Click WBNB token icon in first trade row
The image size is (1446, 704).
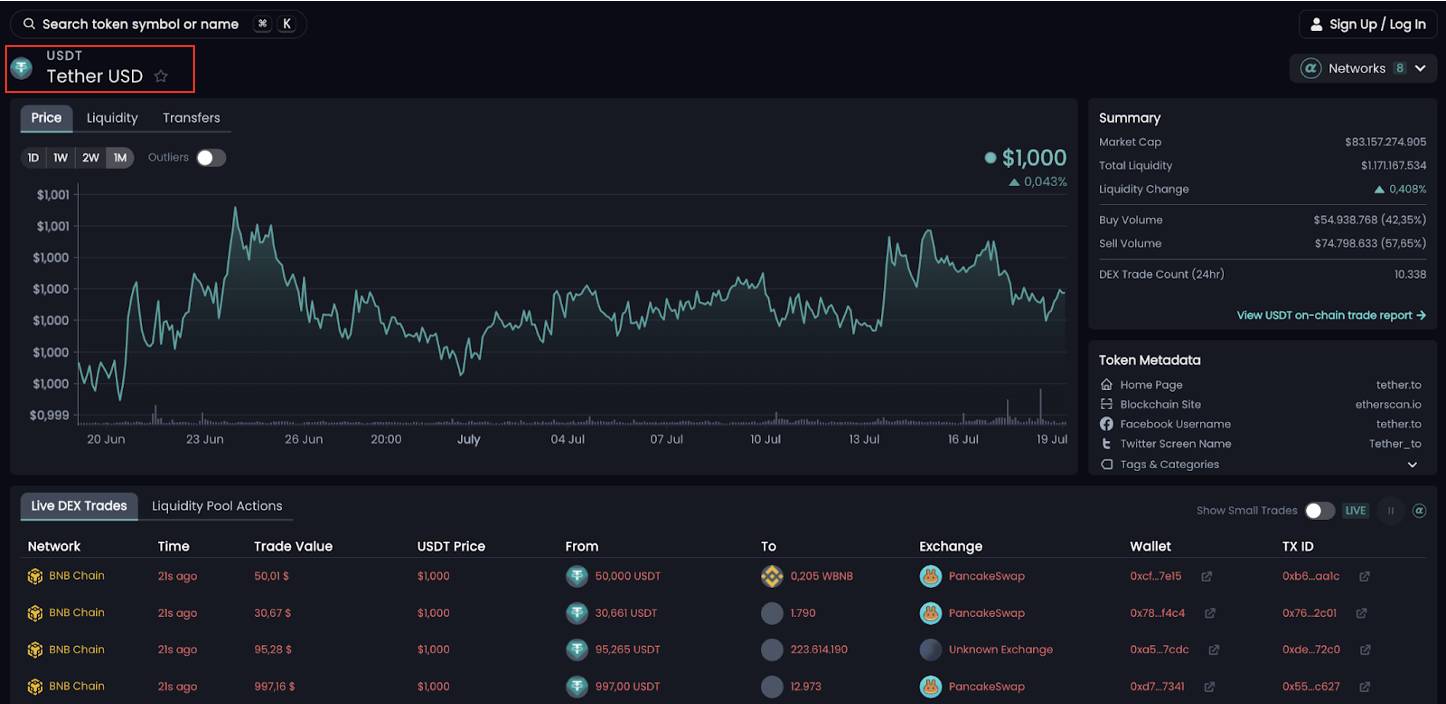(772, 576)
